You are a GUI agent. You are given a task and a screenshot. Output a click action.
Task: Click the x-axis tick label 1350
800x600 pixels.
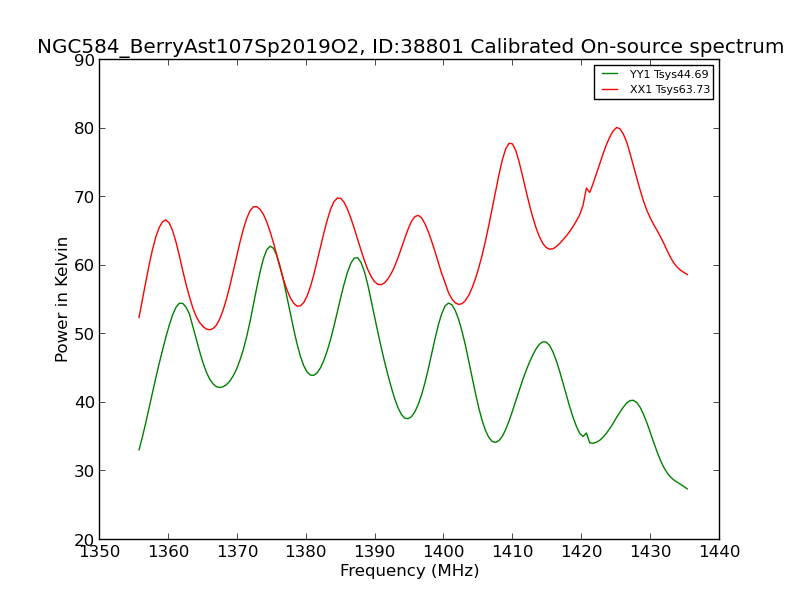pyautogui.click(x=99, y=552)
